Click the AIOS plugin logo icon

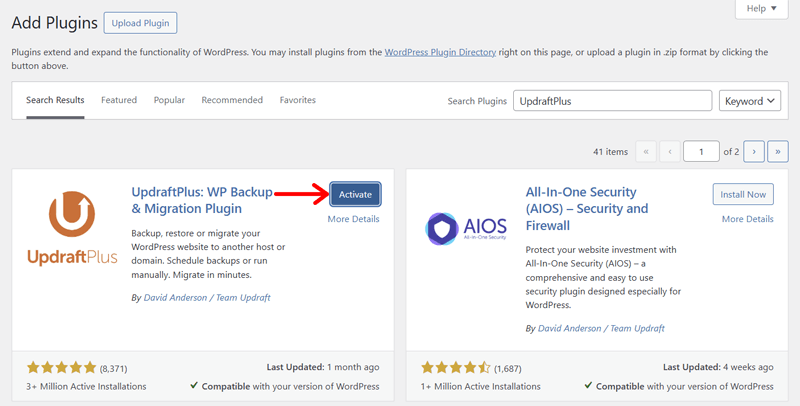pyautogui.click(x=466, y=229)
